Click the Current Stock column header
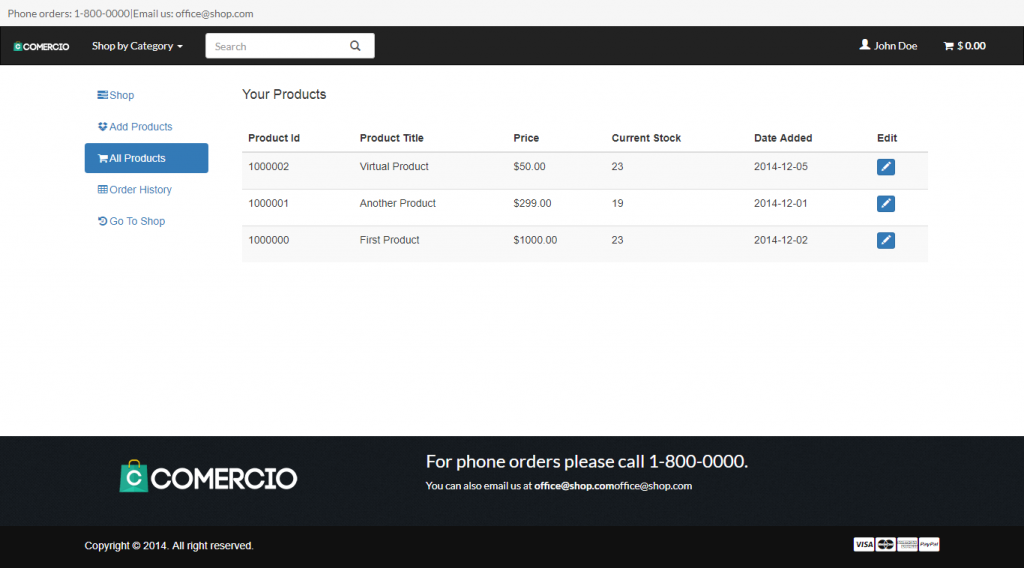This screenshot has height=568, width=1024. 646,138
